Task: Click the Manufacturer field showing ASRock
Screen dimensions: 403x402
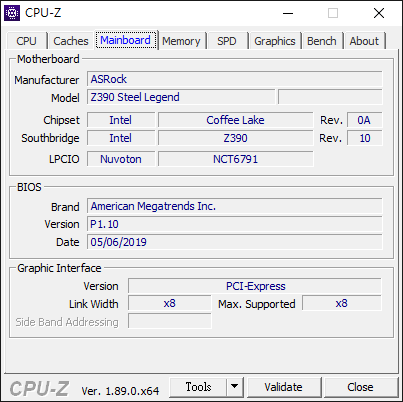Action: pos(235,79)
